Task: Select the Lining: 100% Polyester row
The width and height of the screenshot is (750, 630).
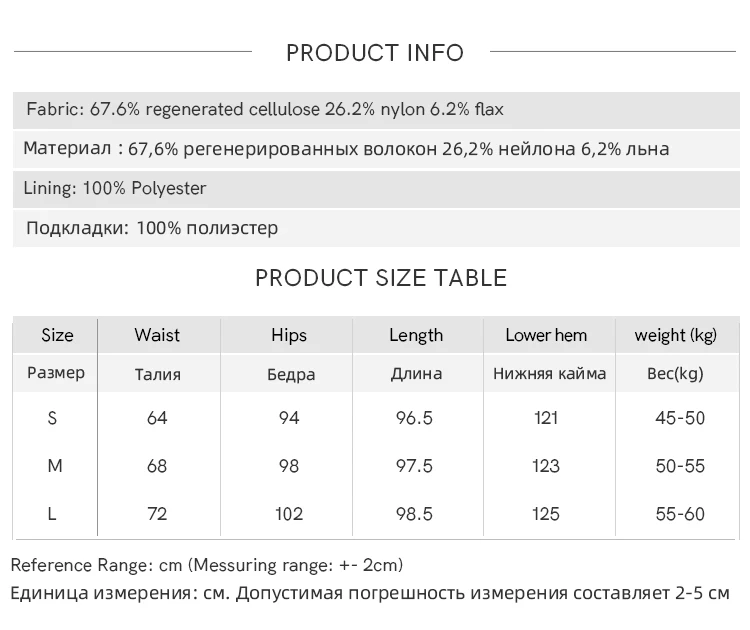Action: pyautogui.click(x=376, y=188)
